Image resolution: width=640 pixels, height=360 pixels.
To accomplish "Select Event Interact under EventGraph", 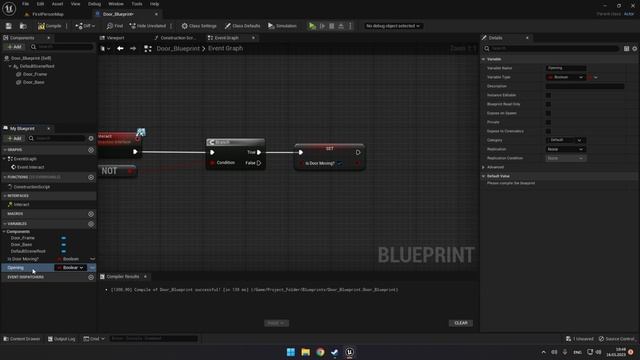I will (30, 167).
